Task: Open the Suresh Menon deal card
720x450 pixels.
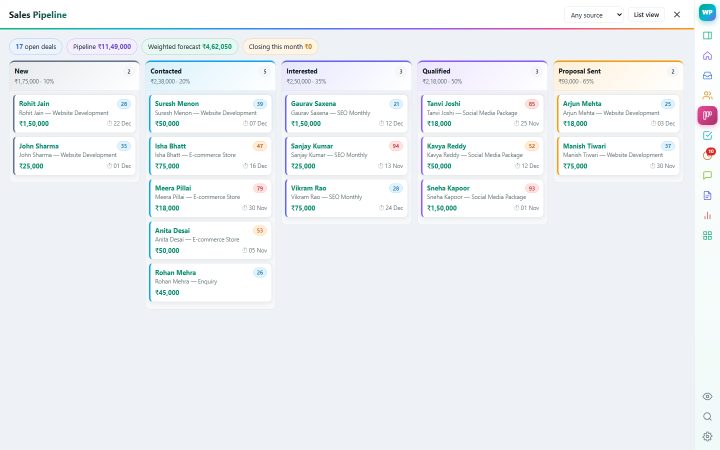Action: click(x=210, y=113)
